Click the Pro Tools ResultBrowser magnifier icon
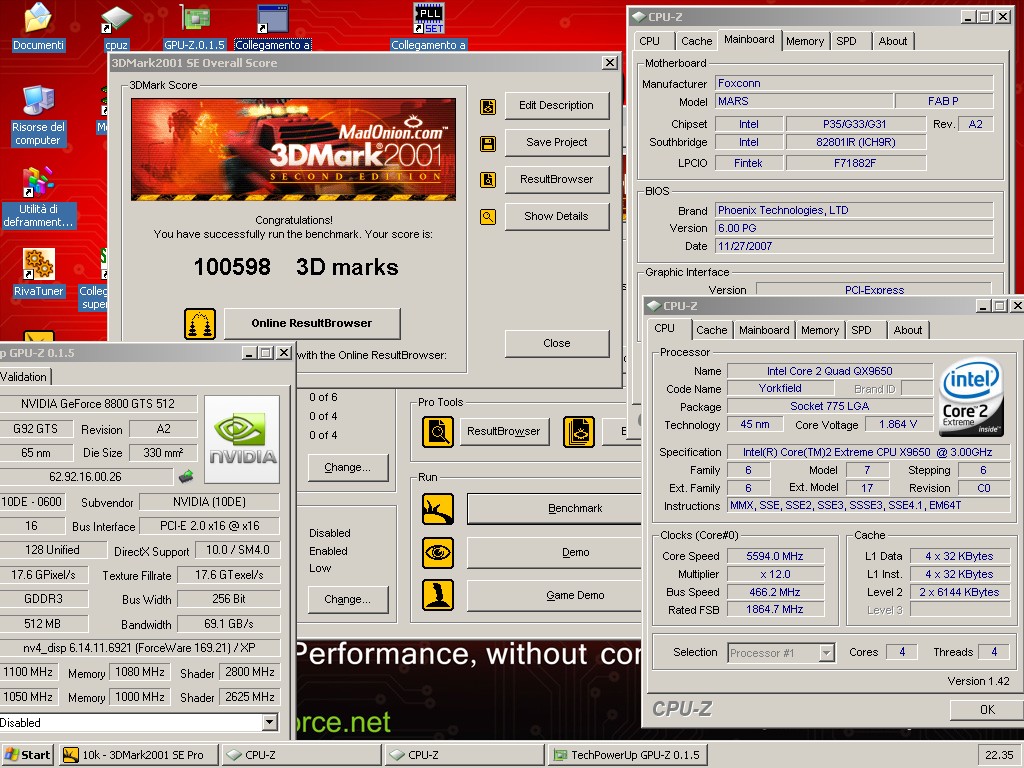This screenshot has width=1024, height=768. pos(438,432)
